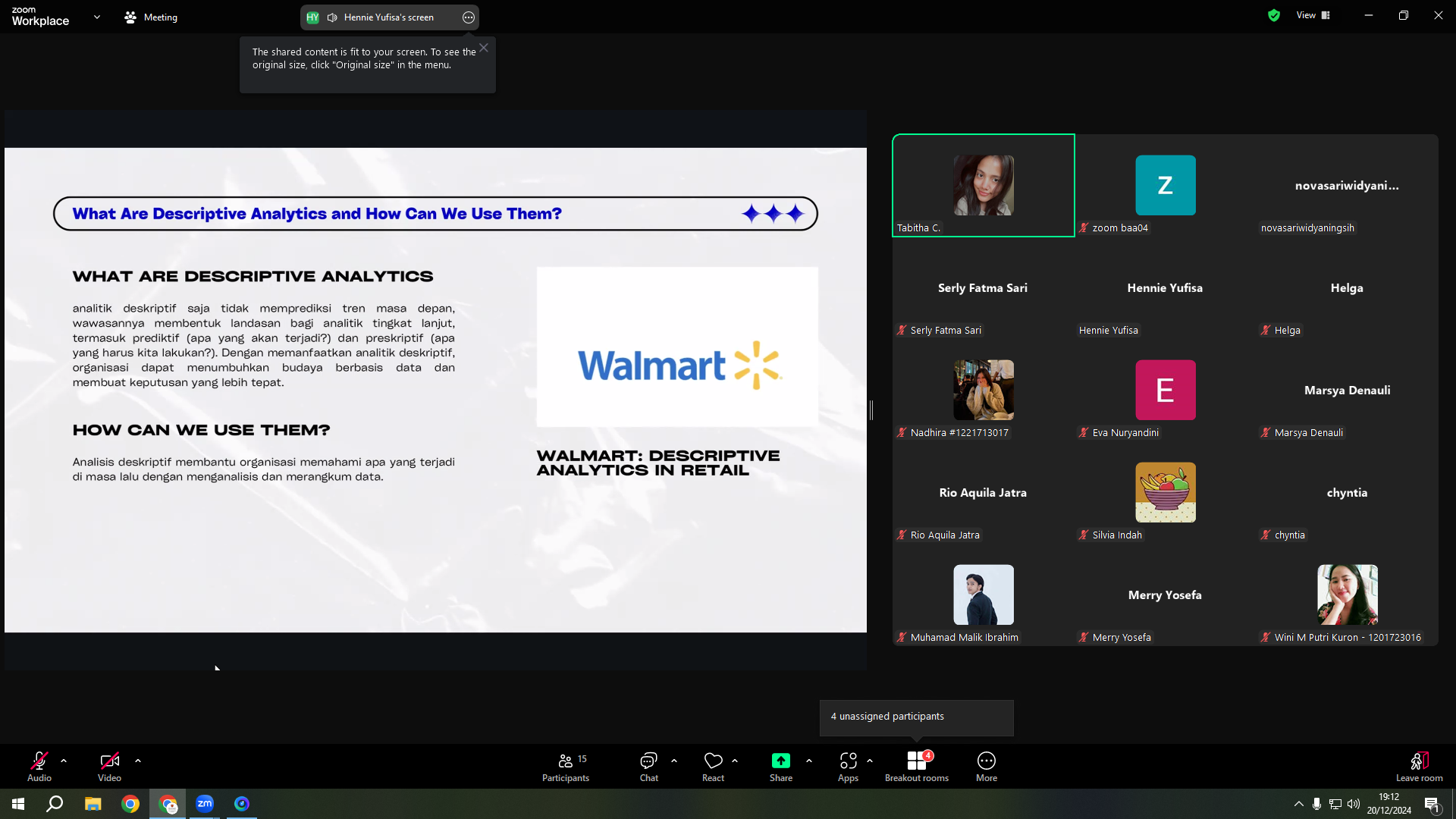The width and height of the screenshot is (1456, 819).
Task: Click the slide title about Descriptive Analytics
Action: (317, 214)
